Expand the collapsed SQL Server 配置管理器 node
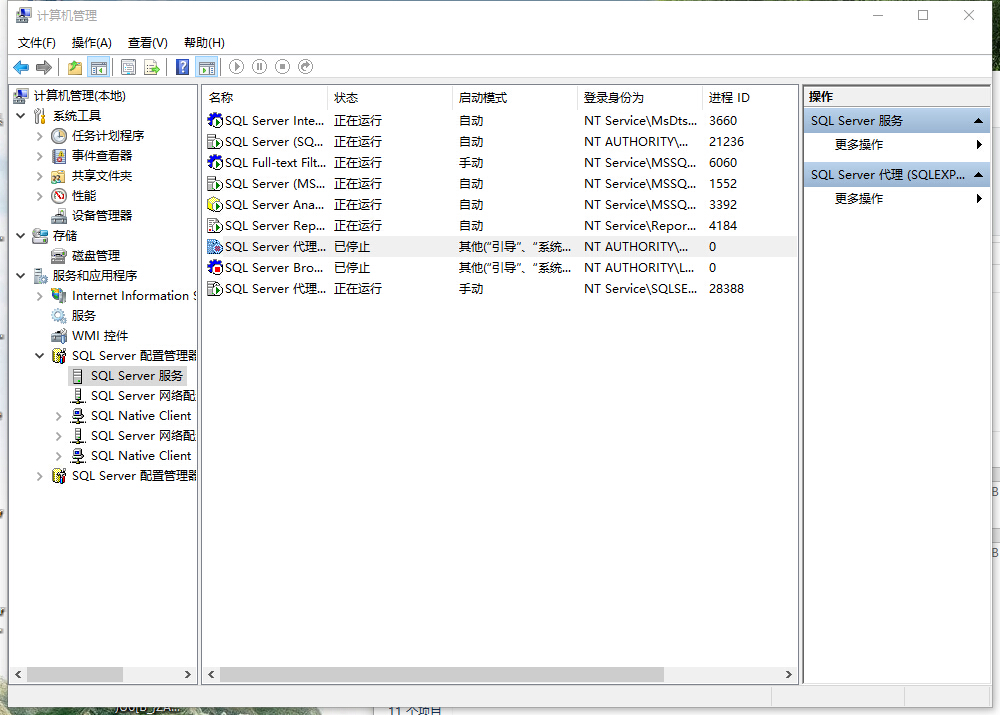 [x=40, y=476]
